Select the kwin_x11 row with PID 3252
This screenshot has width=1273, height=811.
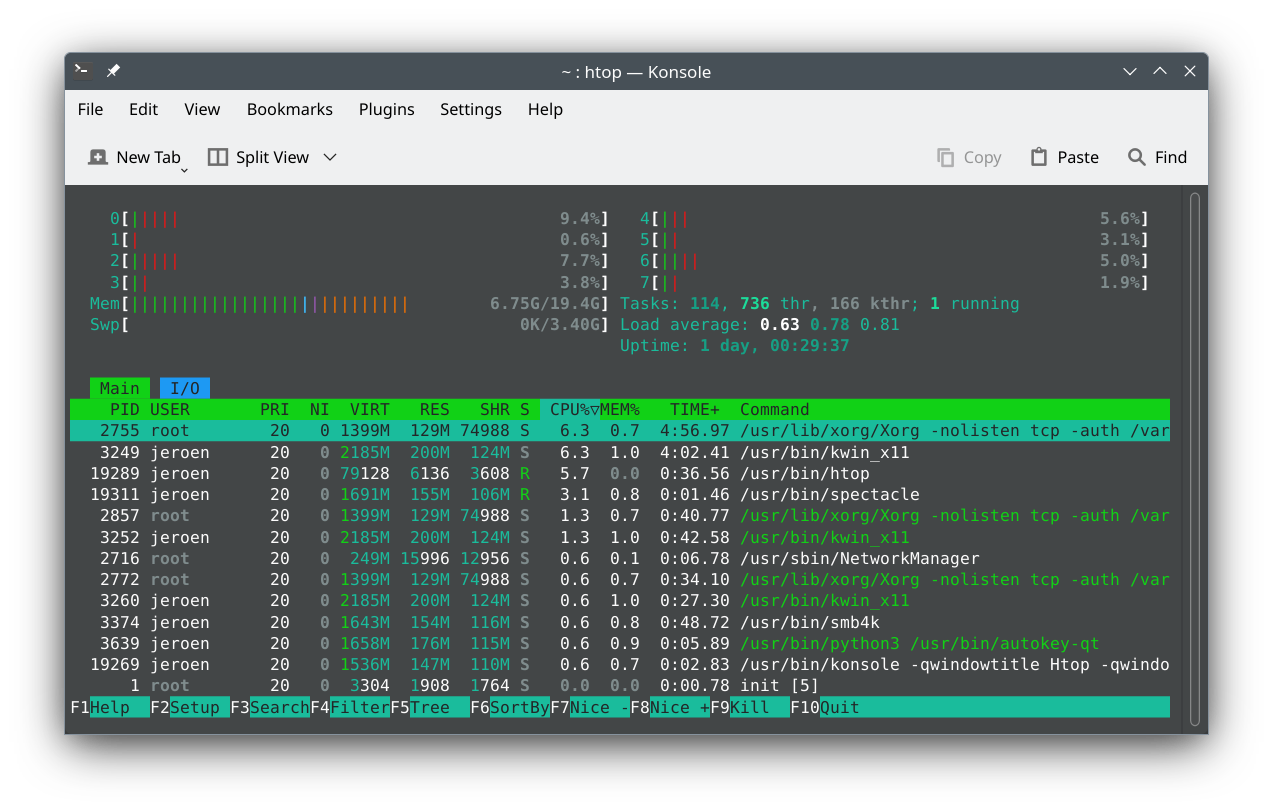tap(620, 537)
